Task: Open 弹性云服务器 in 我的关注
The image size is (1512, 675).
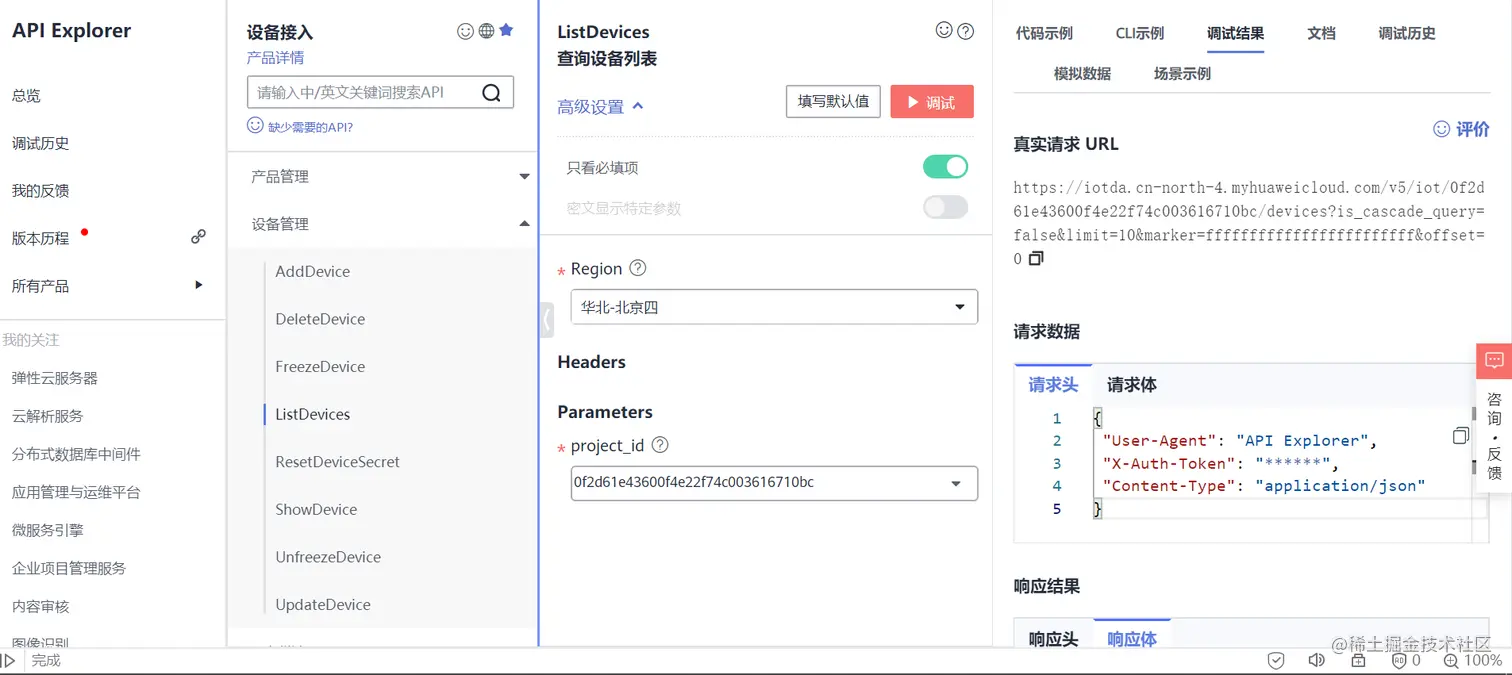Action: (x=54, y=378)
